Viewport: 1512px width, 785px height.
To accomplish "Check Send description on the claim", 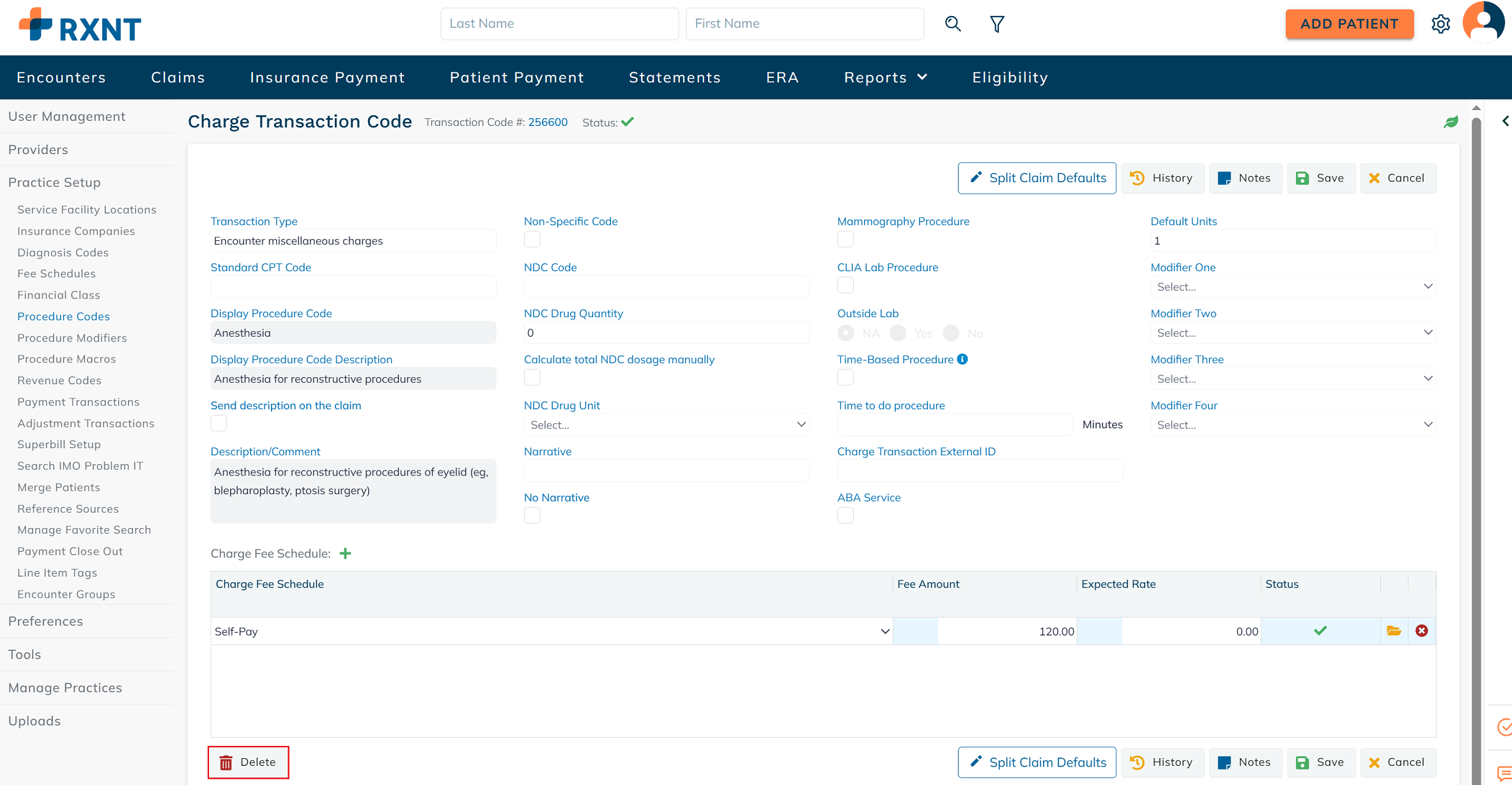I will pyautogui.click(x=219, y=423).
